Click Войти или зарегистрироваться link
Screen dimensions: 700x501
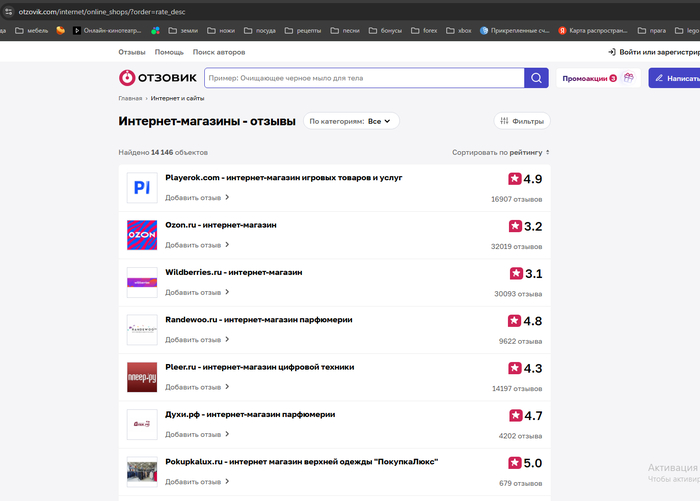coord(653,51)
